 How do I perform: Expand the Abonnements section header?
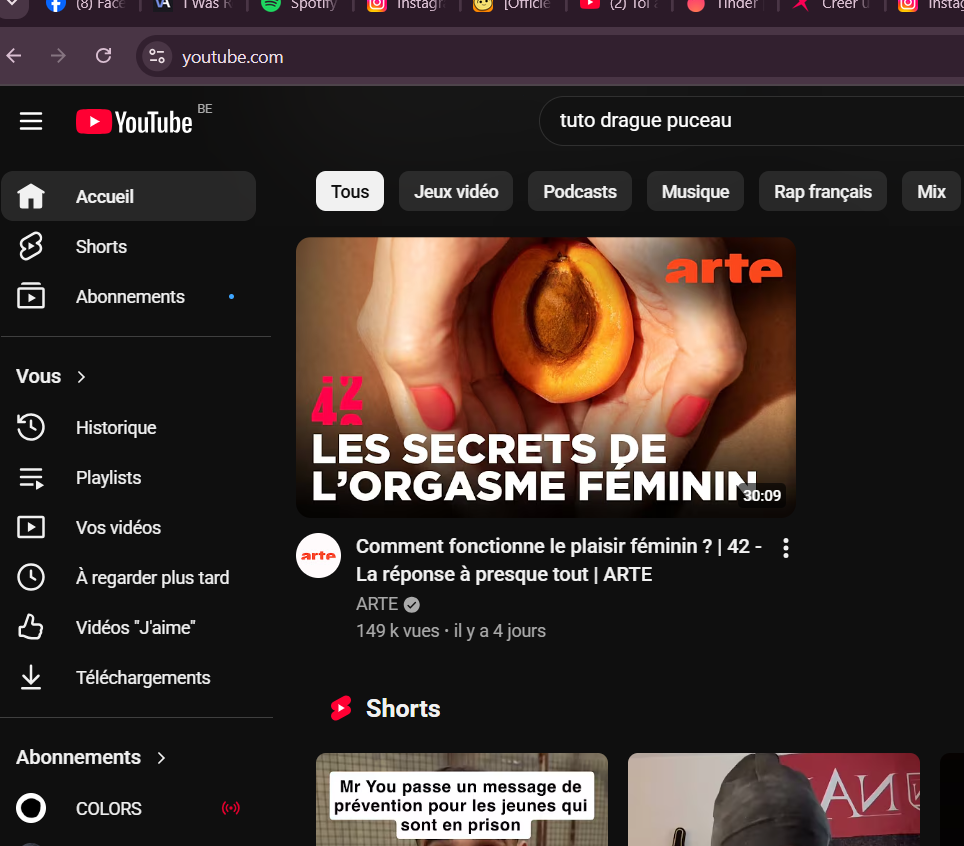91,758
